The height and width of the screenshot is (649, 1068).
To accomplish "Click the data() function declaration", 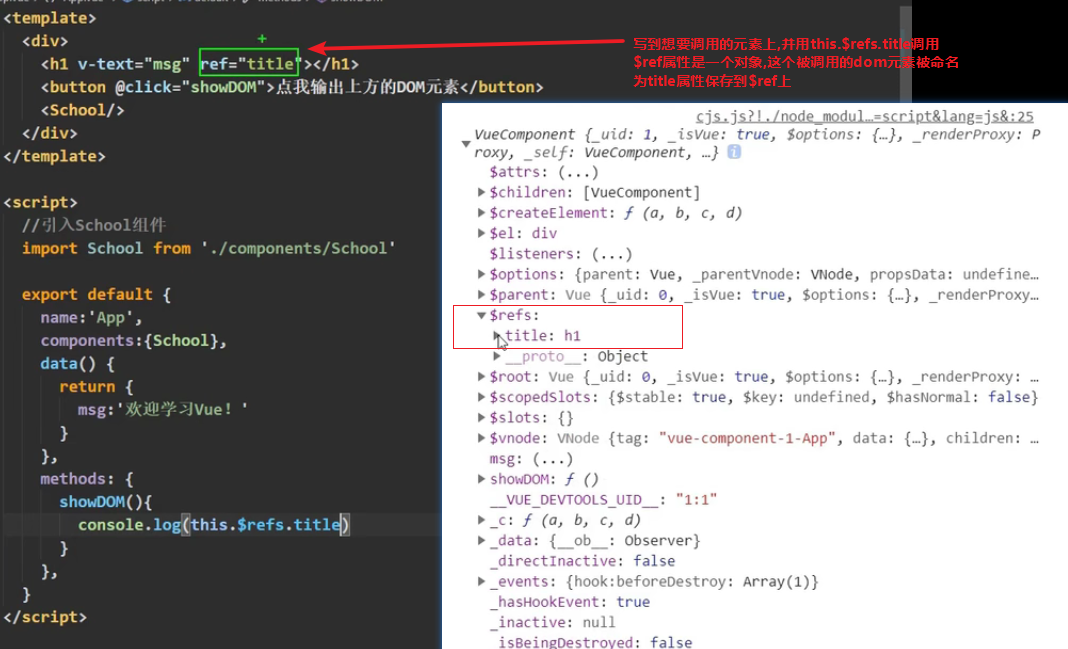I will (x=77, y=364).
